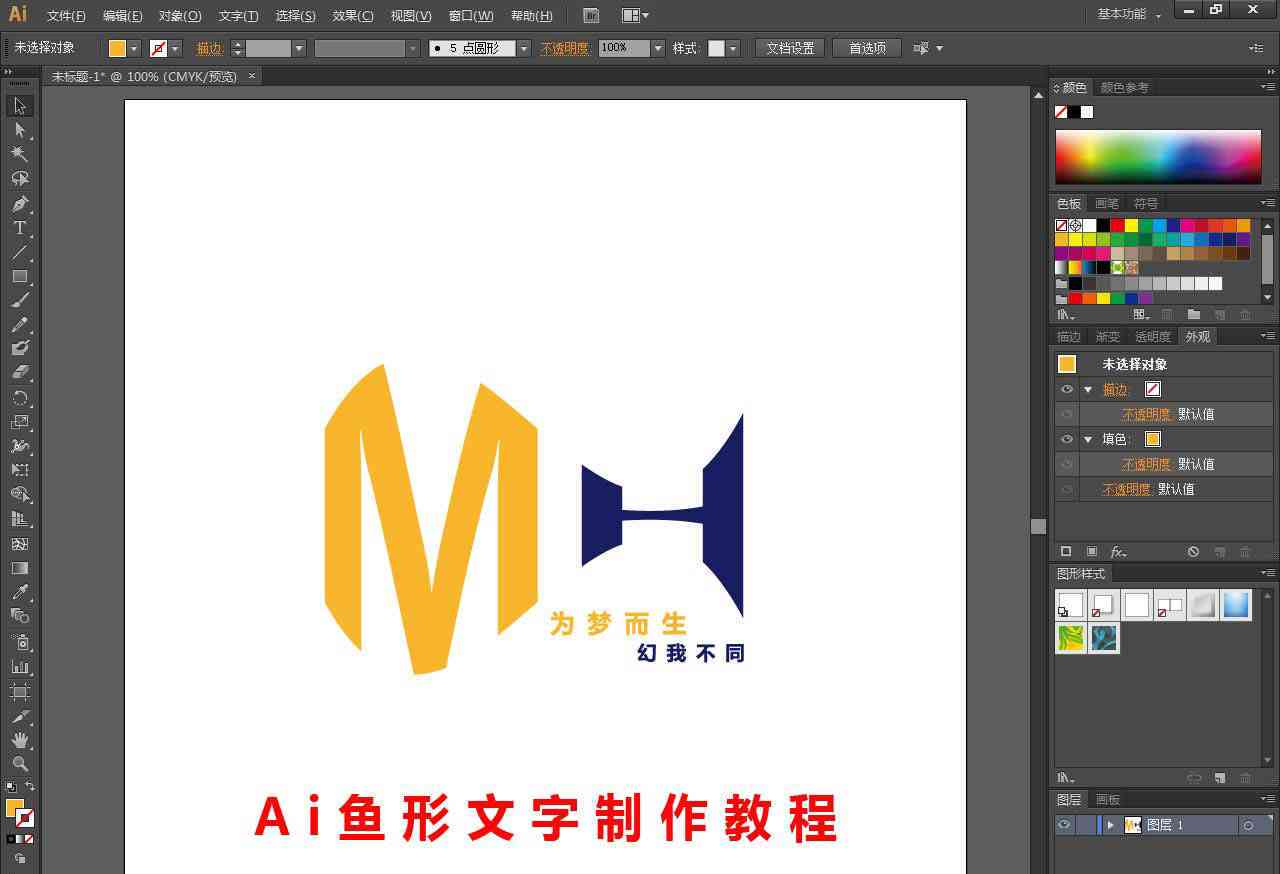Screen dimensions: 1280x874
Task: Select the Line Segment tool
Action: pyautogui.click(x=19, y=252)
